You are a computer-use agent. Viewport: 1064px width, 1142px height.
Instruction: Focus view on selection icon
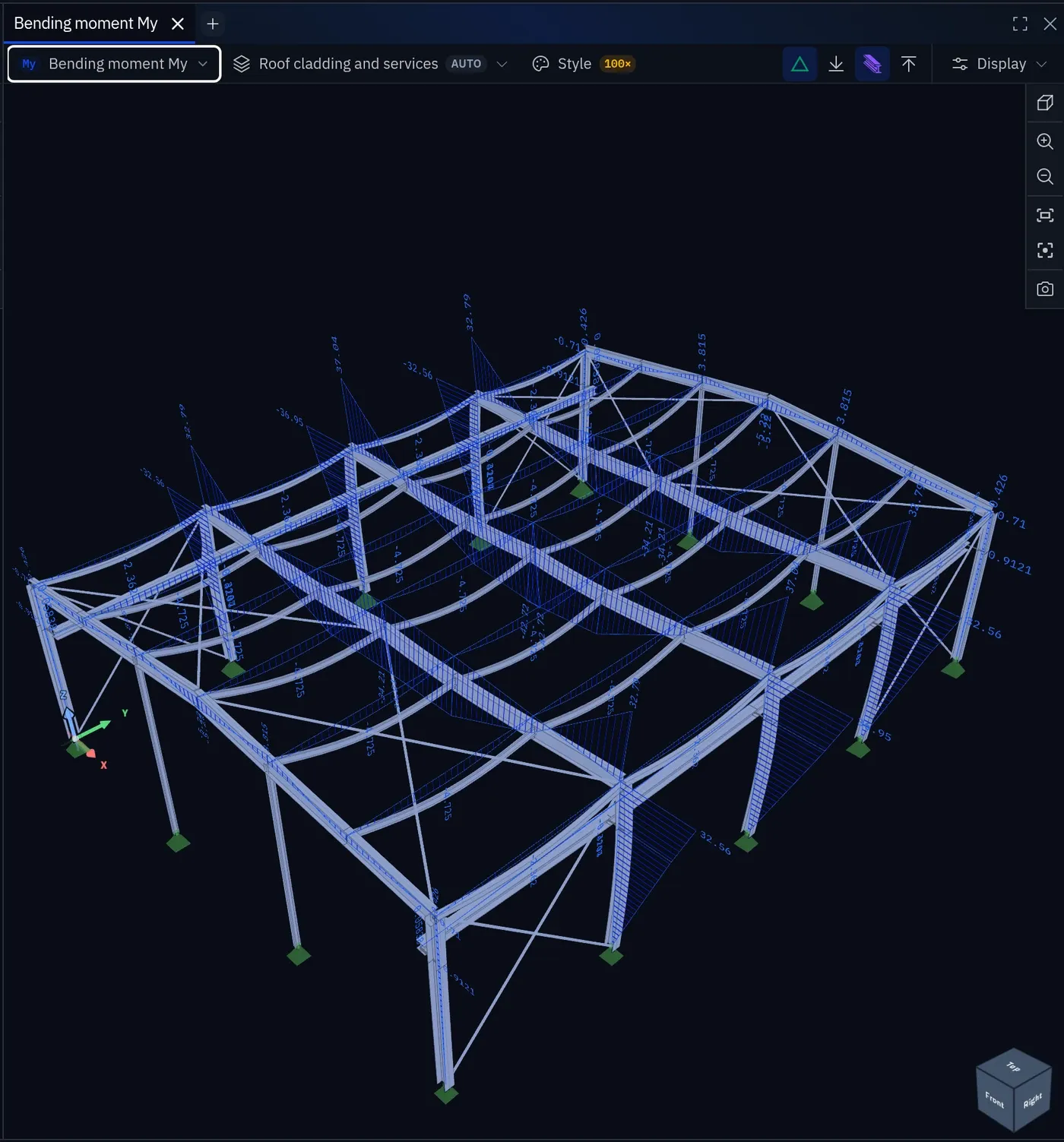[1045, 250]
